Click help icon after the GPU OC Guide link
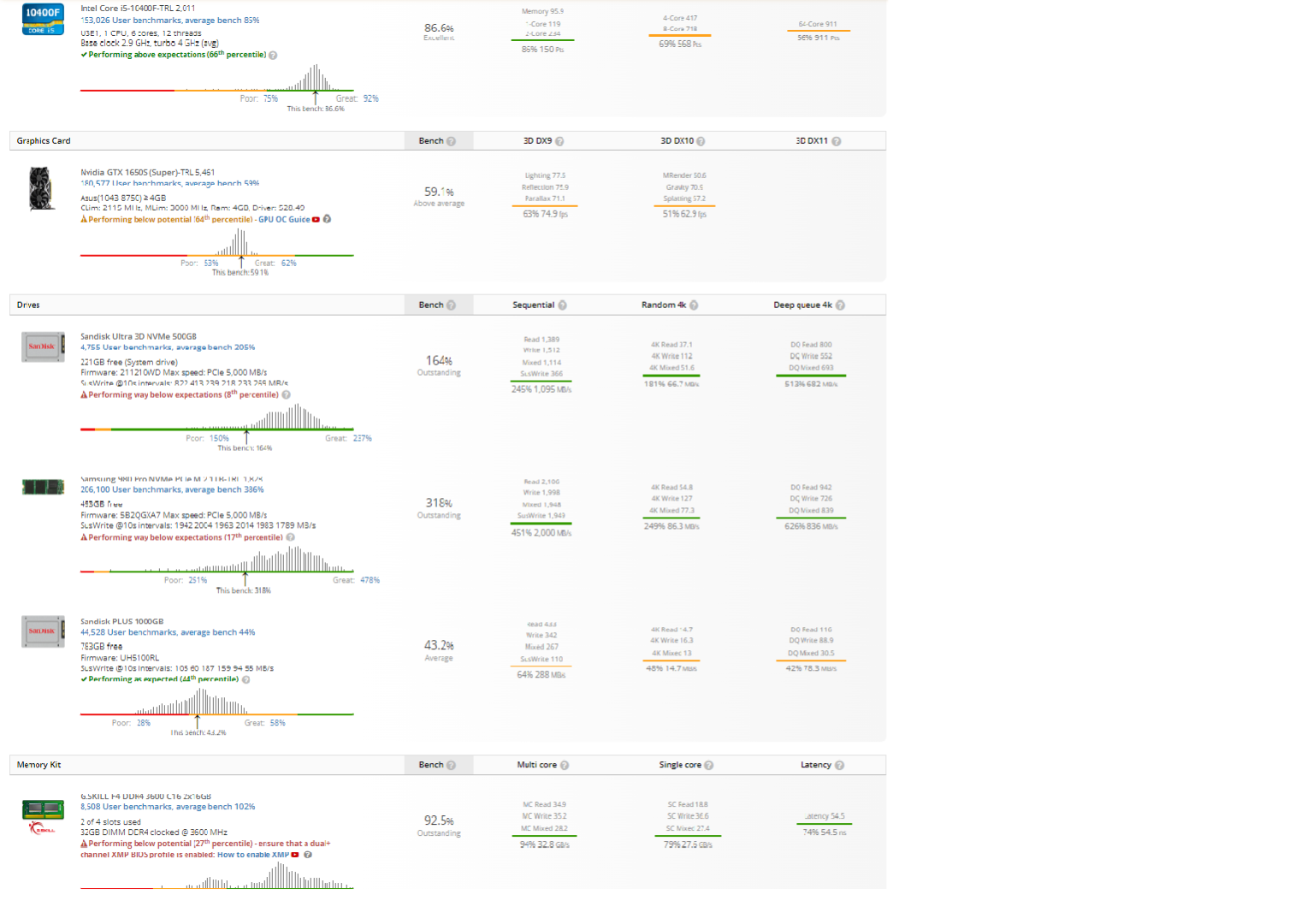Image resolution: width=1313 pixels, height=924 pixels. click(x=327, y=220)
